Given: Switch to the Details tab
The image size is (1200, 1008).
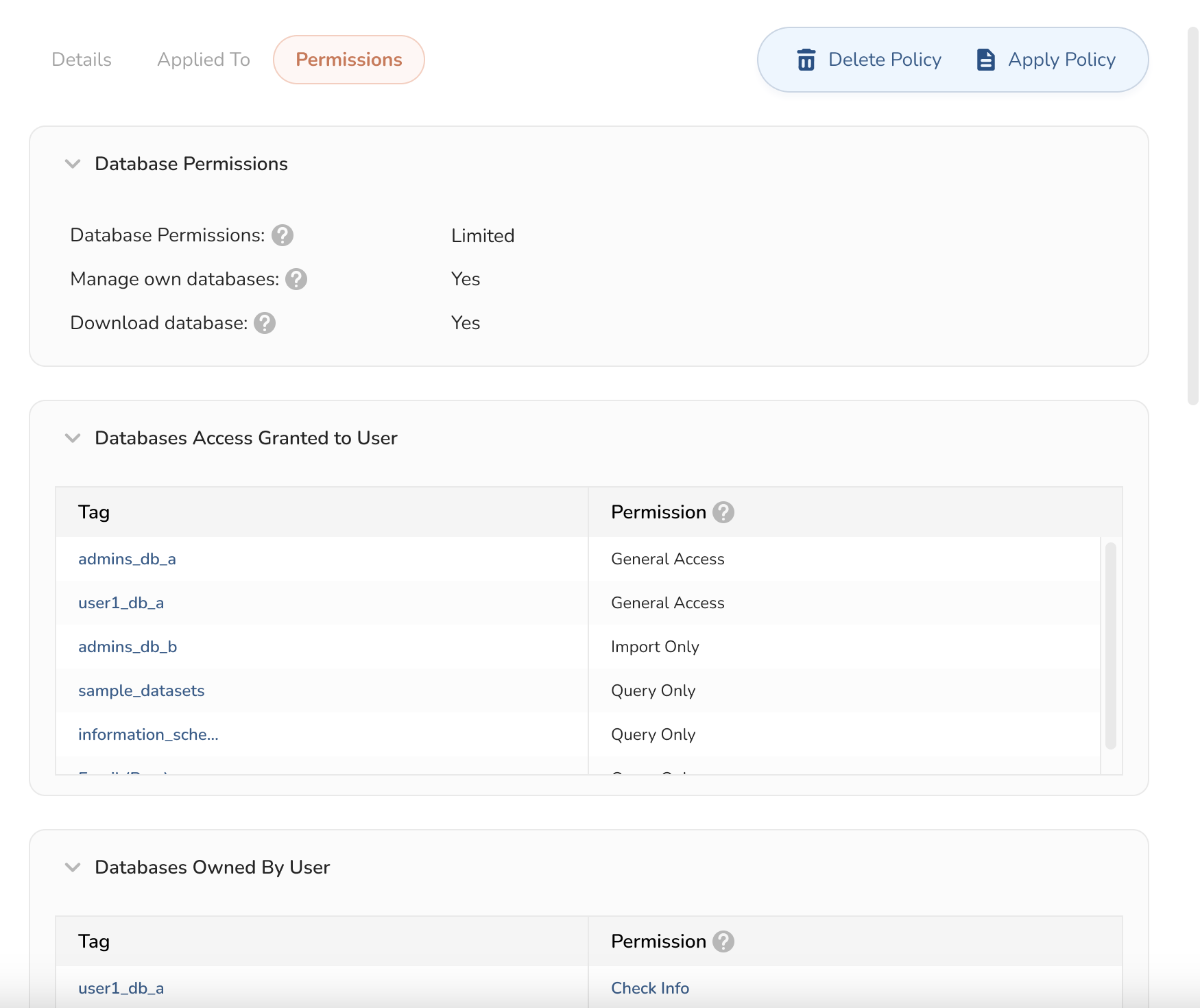Looking at the screenshot, I should click(82, 60).
